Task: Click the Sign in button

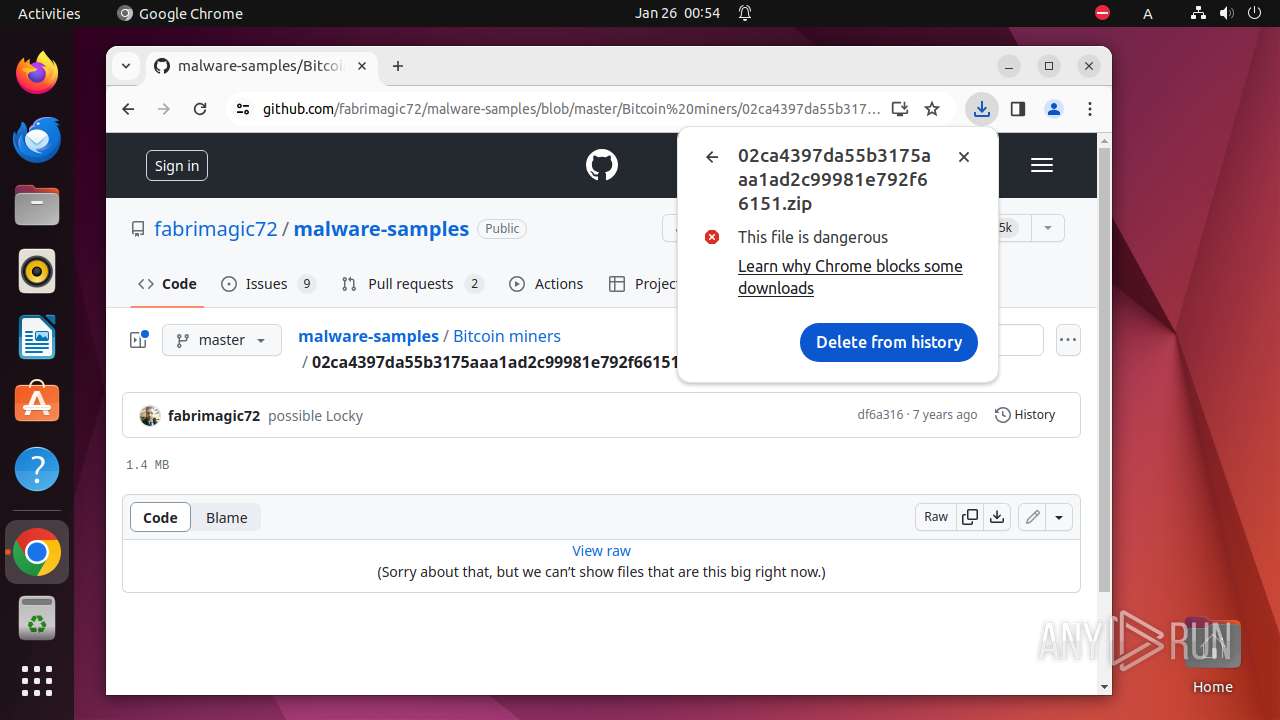Action: [177, 166]
